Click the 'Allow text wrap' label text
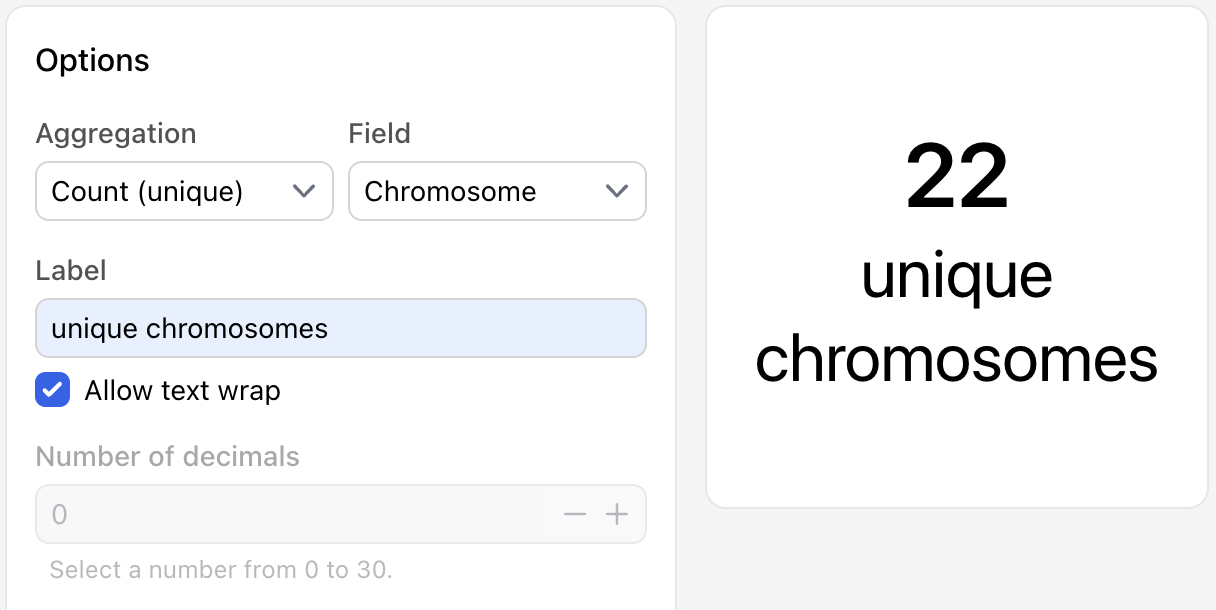 [x=182, y=390]
